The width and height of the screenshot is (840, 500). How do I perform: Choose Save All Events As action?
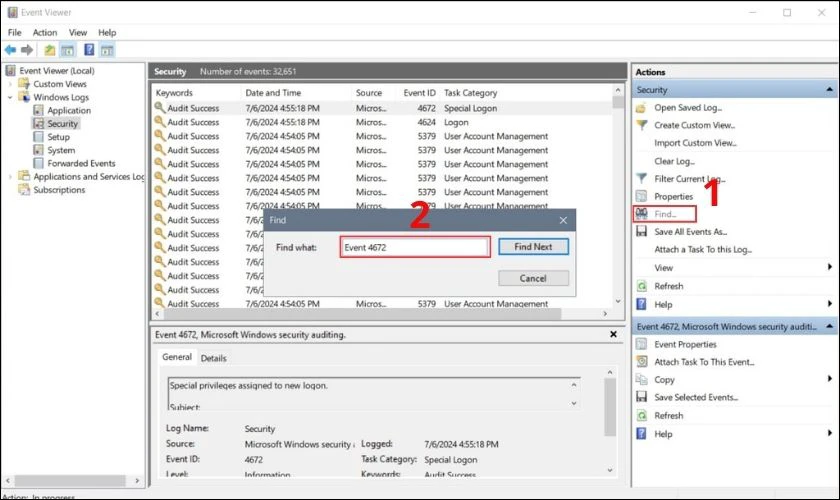(690, 232)
